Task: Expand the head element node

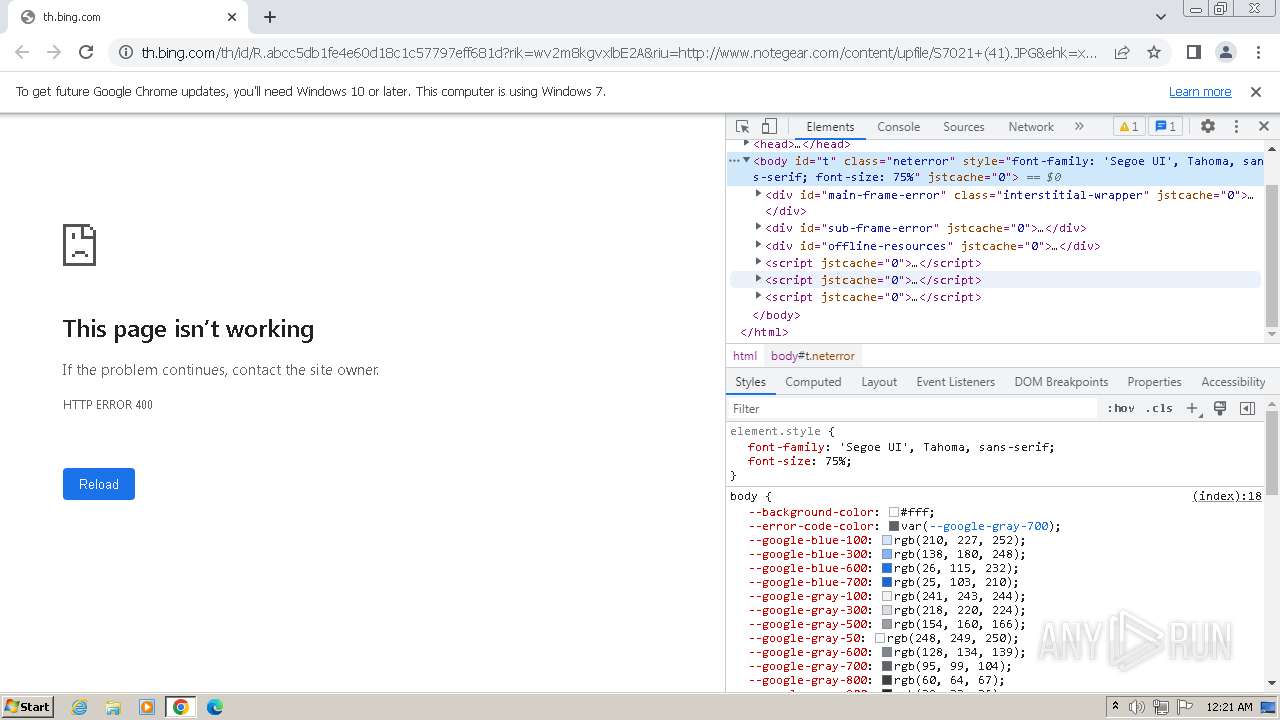Action: 746,144
